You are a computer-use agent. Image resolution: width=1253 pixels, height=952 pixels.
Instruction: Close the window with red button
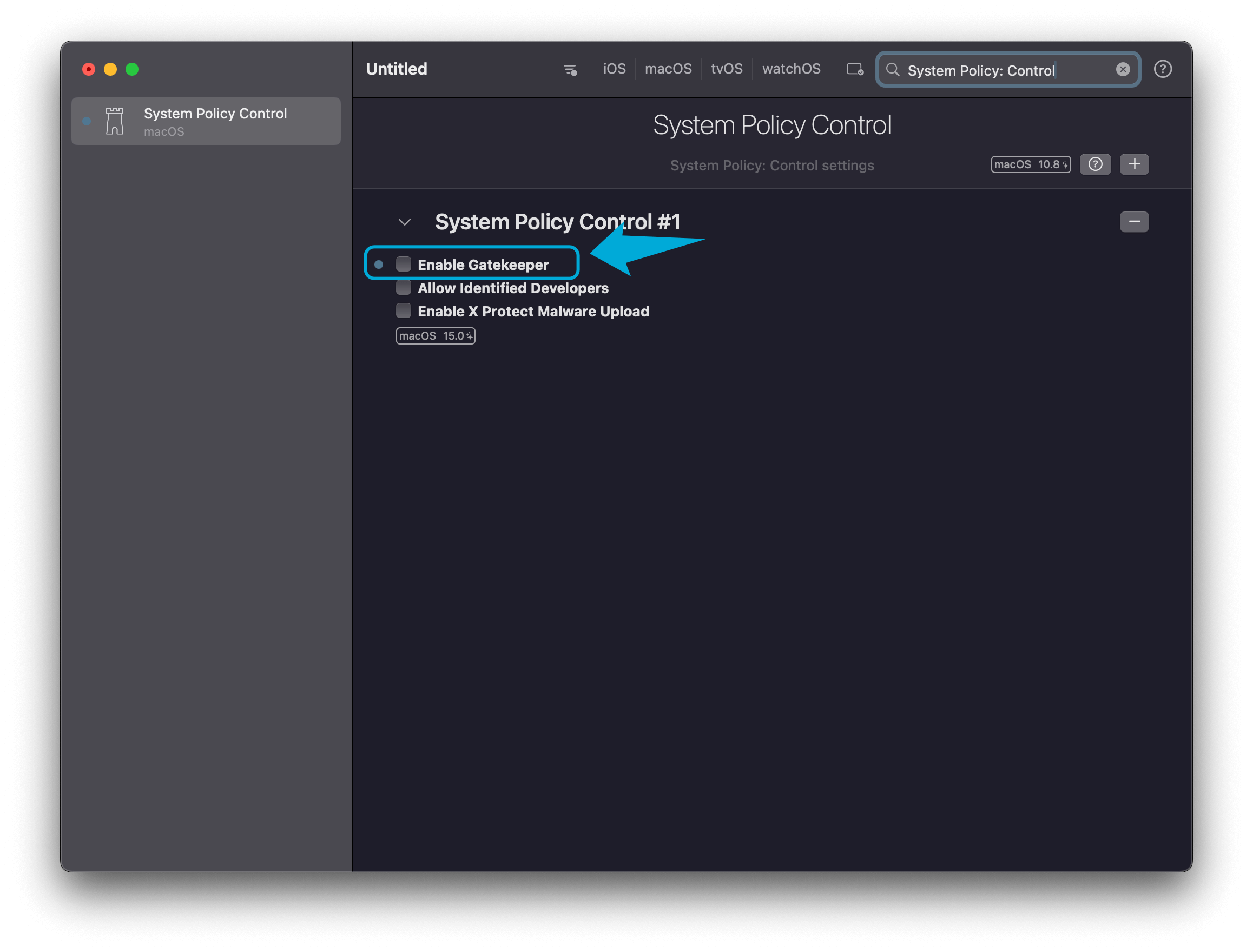click(x=88, y=69)
